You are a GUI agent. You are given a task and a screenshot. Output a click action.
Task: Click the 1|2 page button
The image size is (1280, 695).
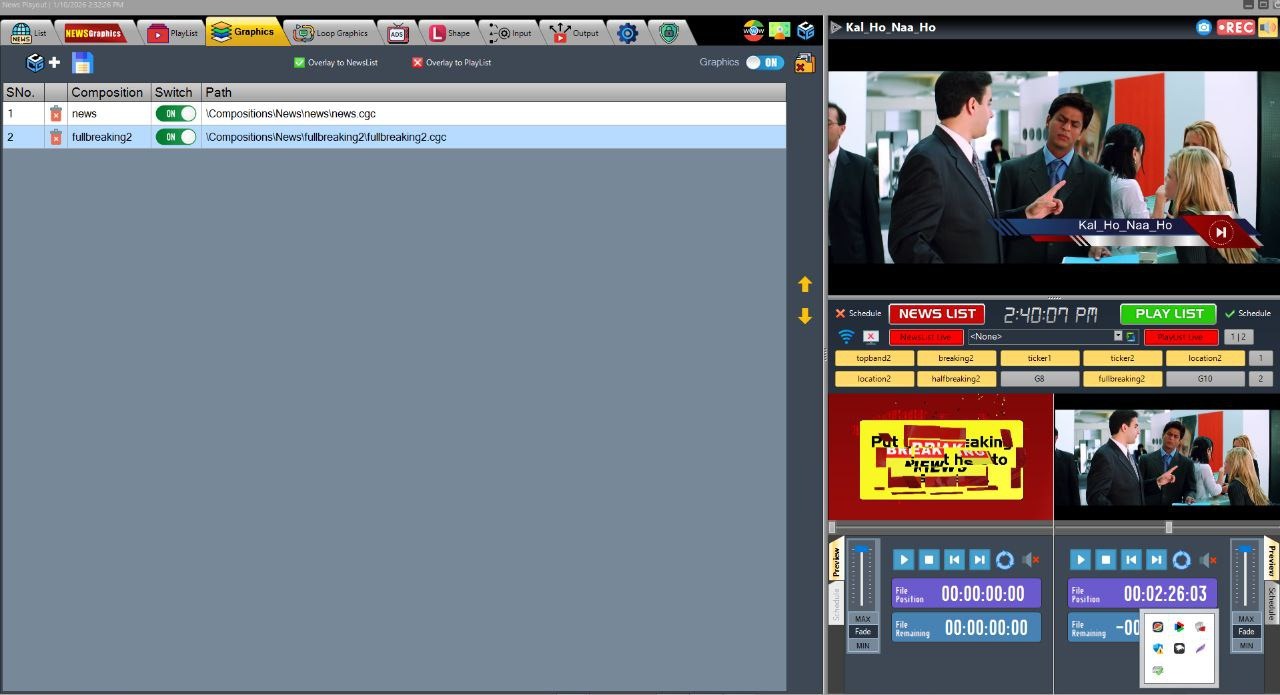(x=1238, y=337)
